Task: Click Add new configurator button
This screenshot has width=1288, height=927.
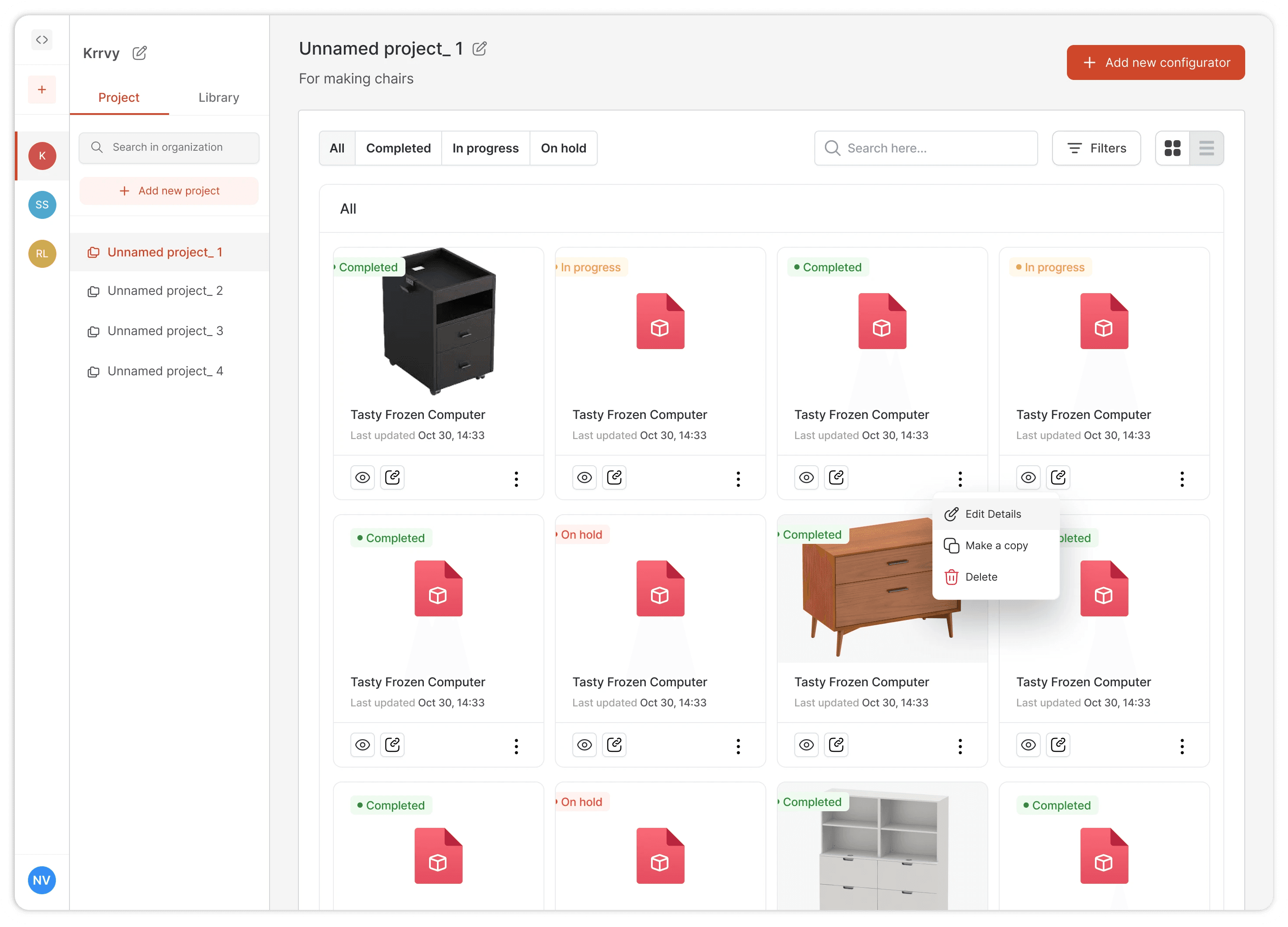Action: pos(1155,62)
